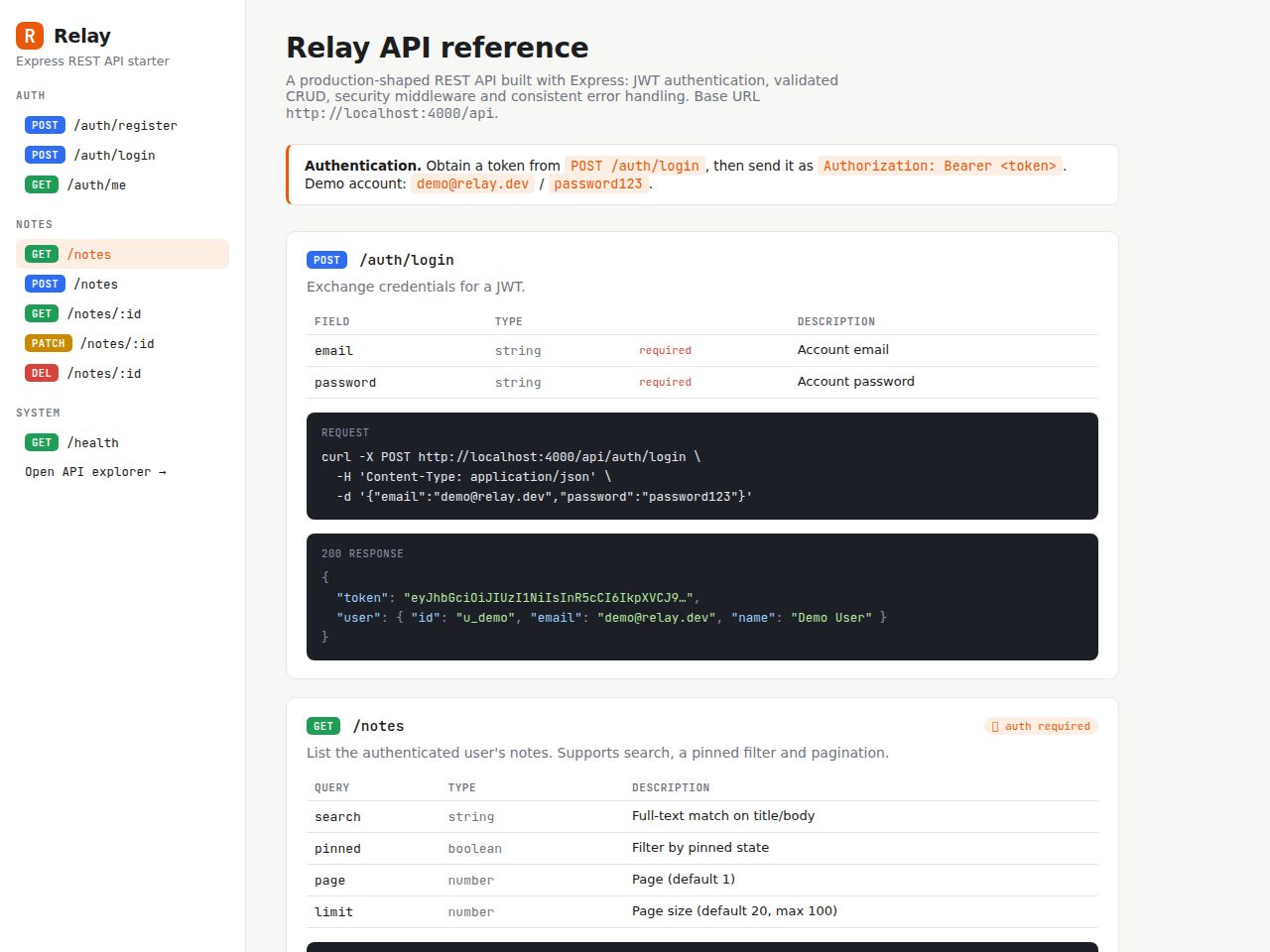This screenshot has height=952, width=1270.
Task: Click the "user" line in response JSON
Action: coord(611,618)
